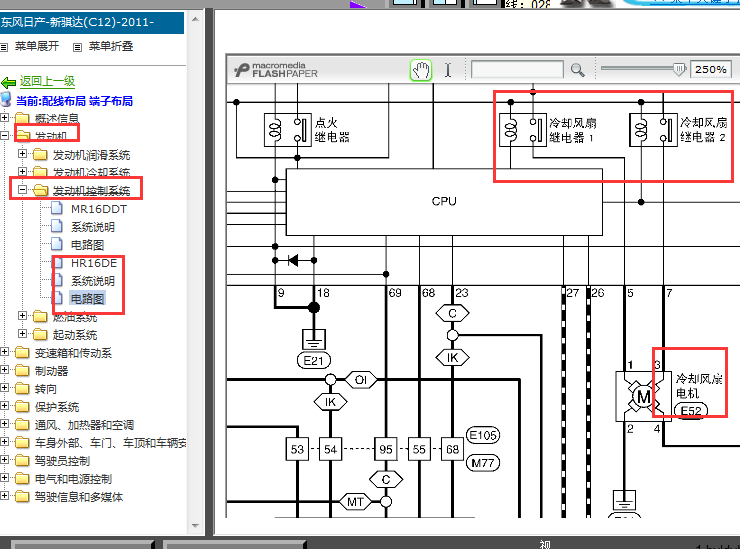
Task: Expand the 概述信息 folder
Action: click(4, 117)
